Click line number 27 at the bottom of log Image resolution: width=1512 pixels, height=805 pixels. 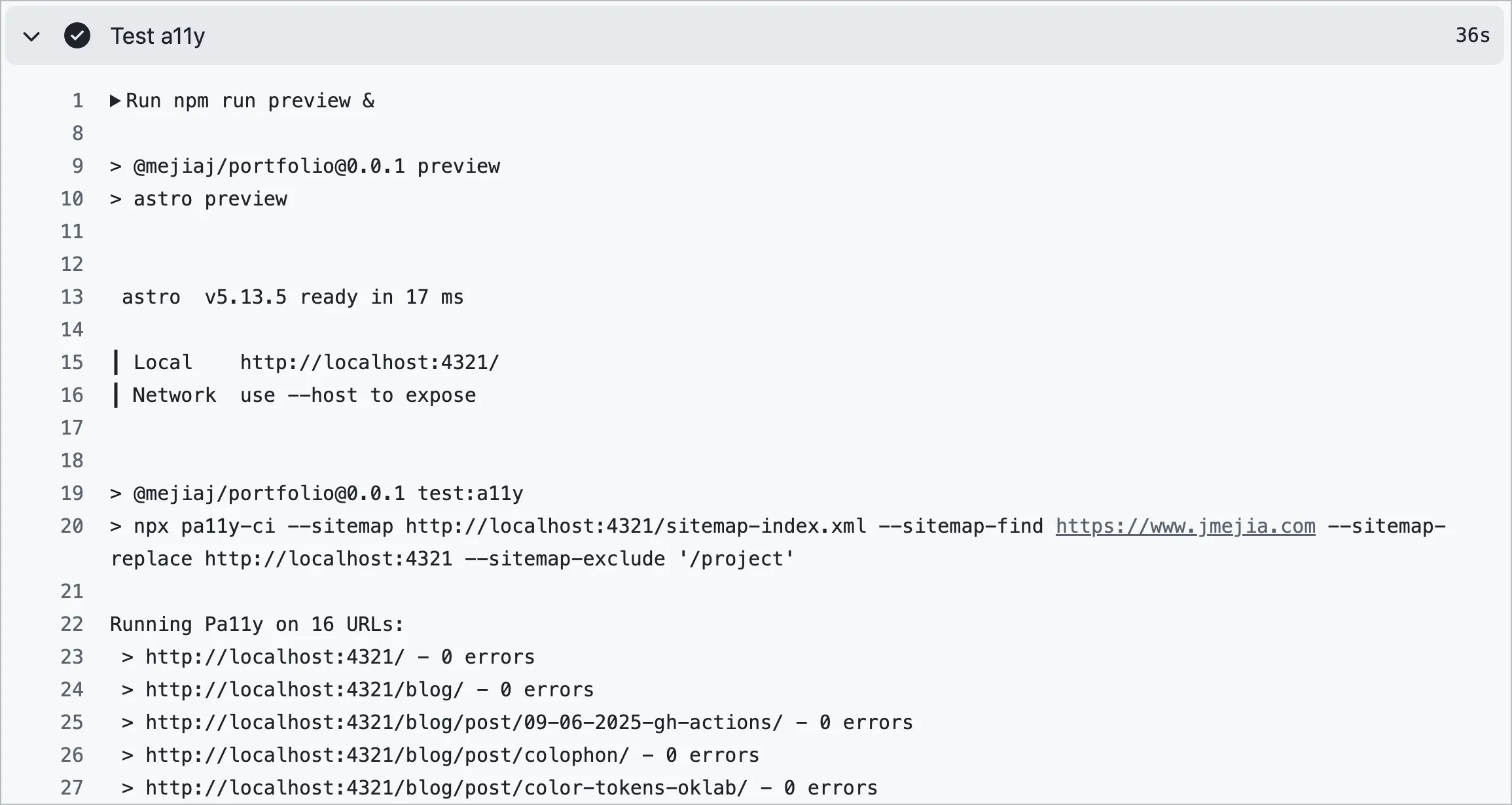point(72,787)
